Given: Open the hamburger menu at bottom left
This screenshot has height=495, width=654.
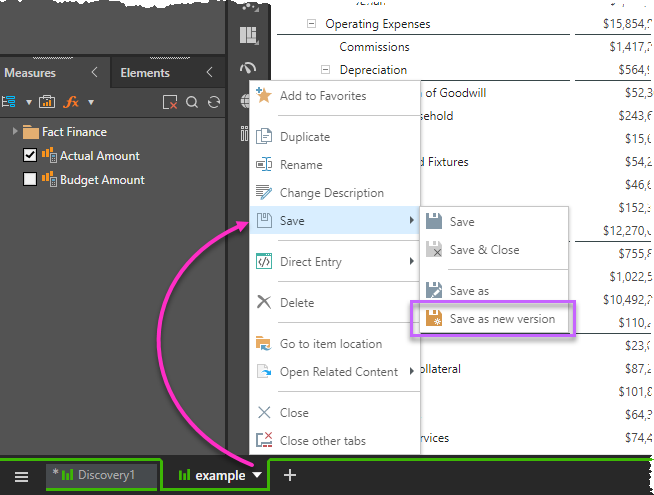Looking at the screenshot, I should tap(21, 476).
